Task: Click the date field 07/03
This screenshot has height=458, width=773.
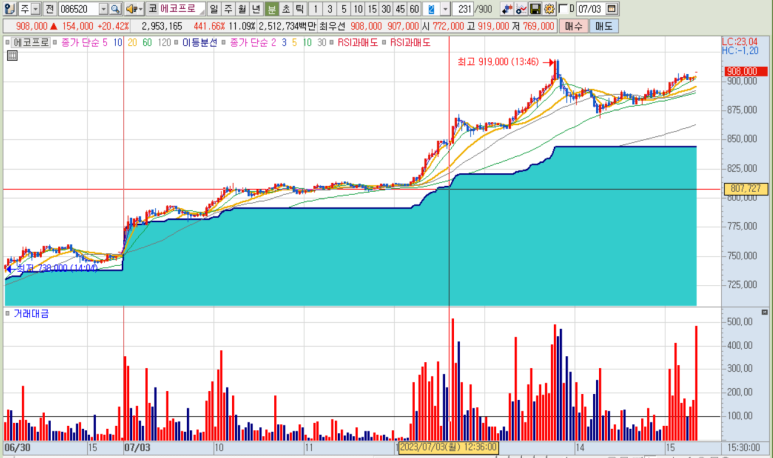Action: pos(590,9)
